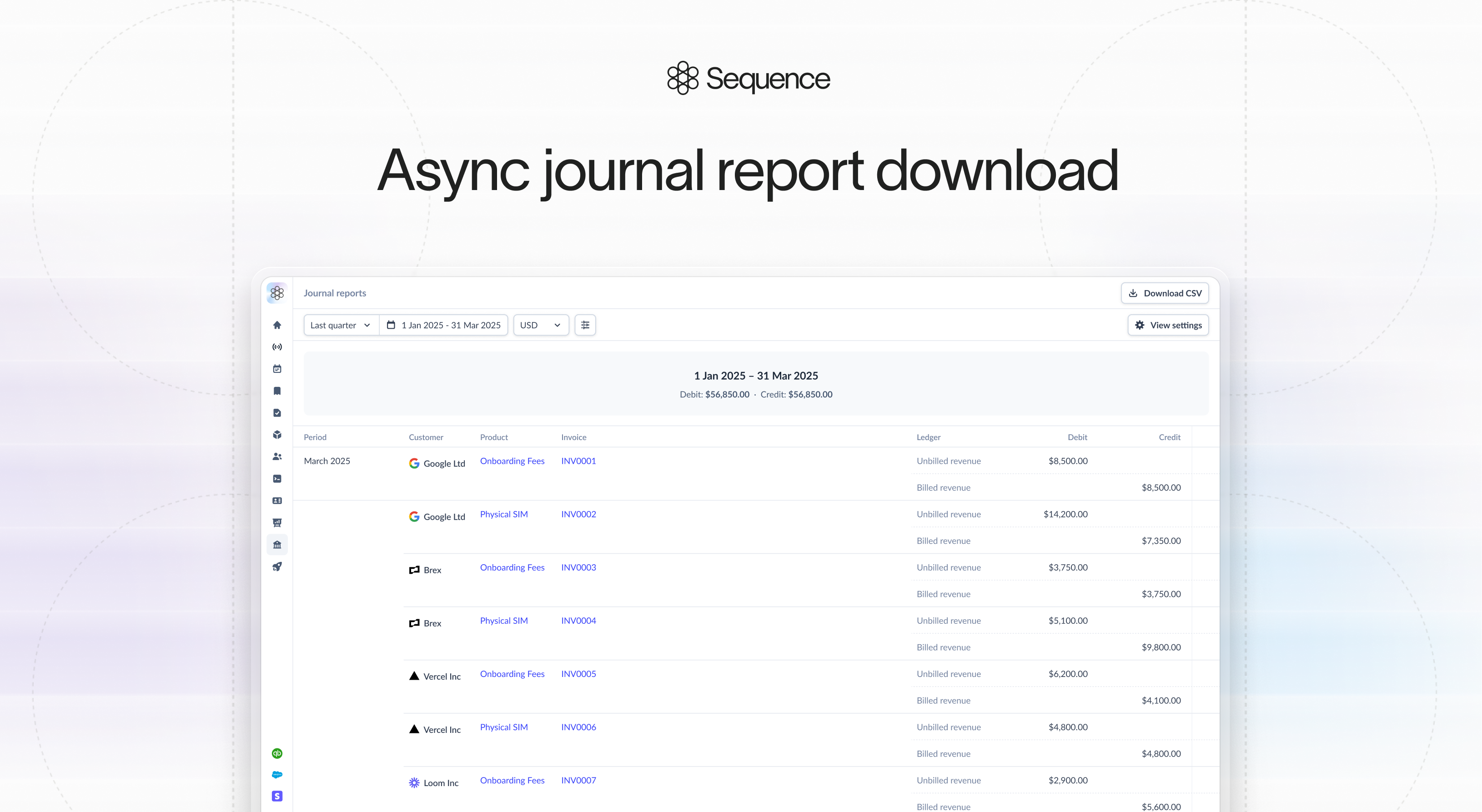Click the download arrow icon
The image size is (1482, 812).
(1133, 293)
